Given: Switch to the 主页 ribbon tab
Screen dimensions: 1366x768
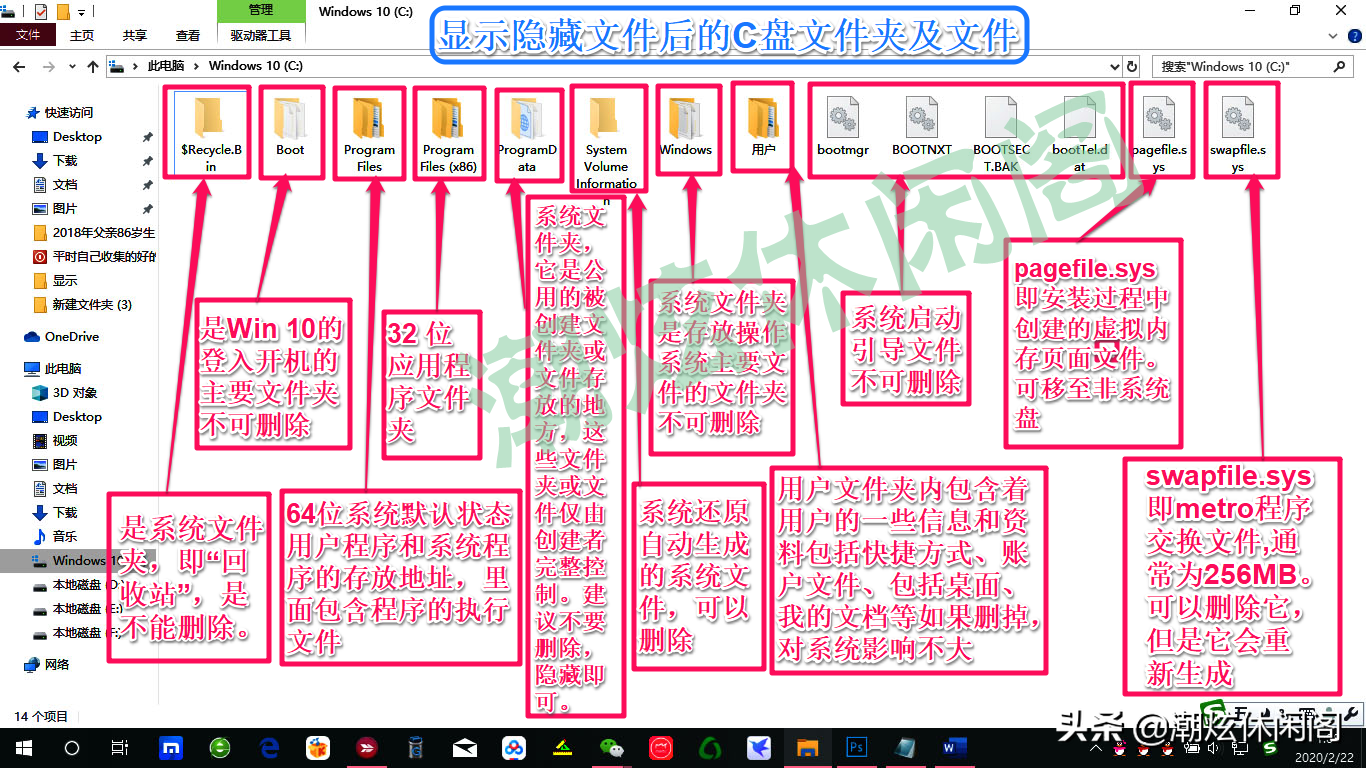Looking at the screenshot, I should 82,35.
